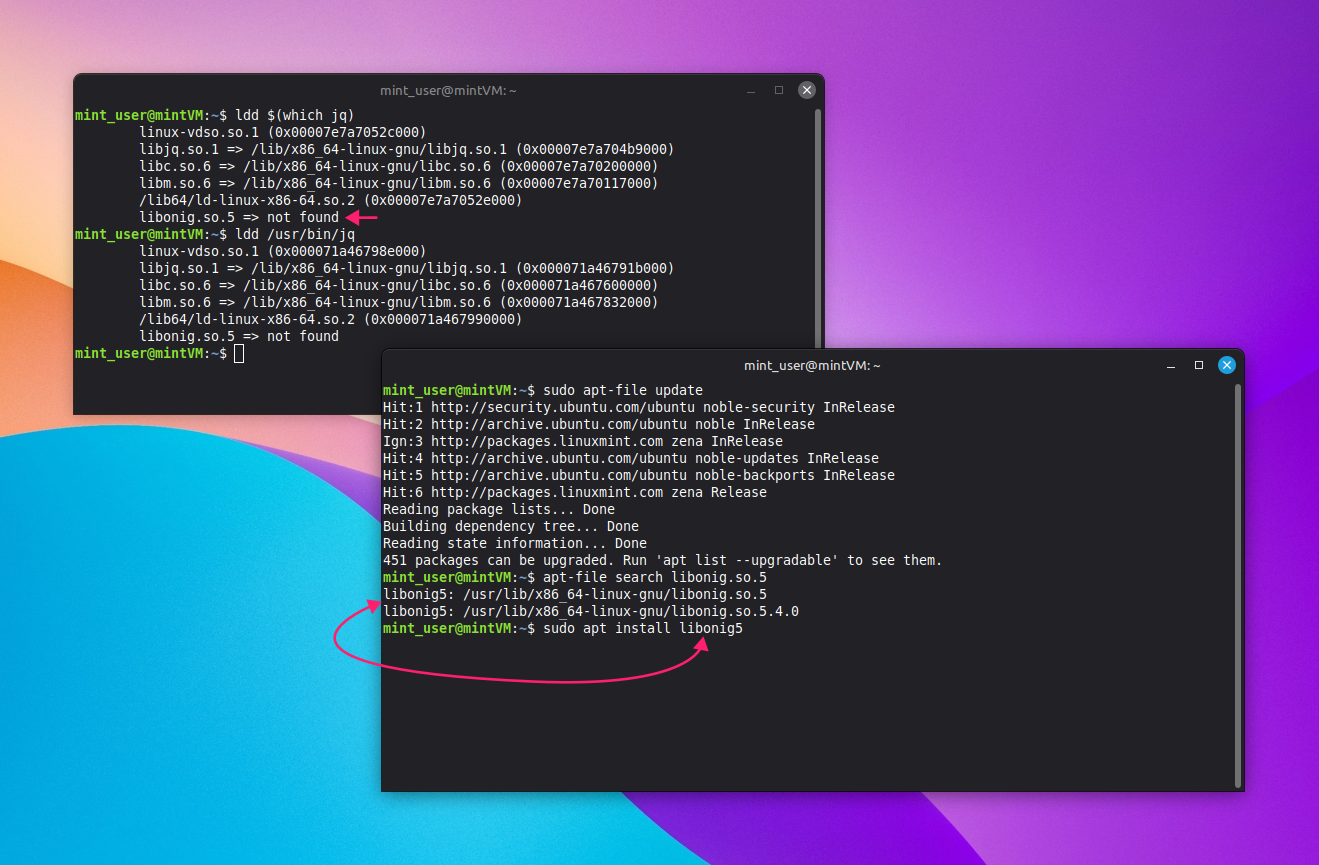Click libjq.so.1 line with 0x00007e7a704b9000
This screenshot has height=865, width=1319.
pos(407,149)
